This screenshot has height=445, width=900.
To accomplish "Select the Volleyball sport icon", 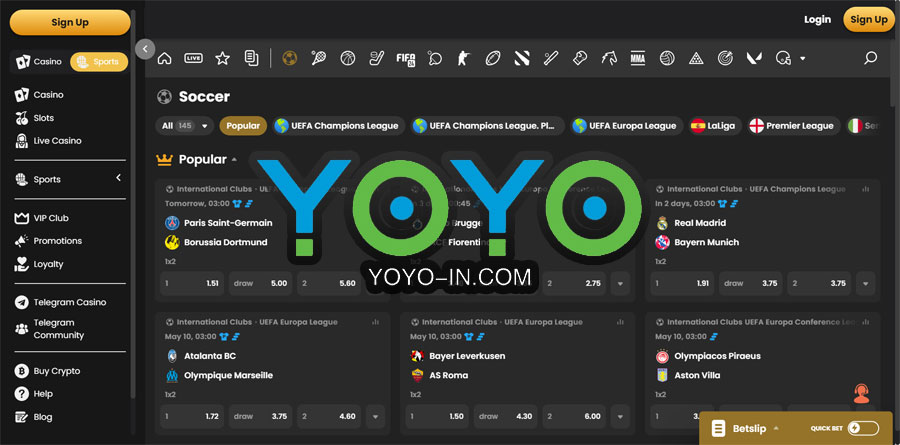I will 667,58.
